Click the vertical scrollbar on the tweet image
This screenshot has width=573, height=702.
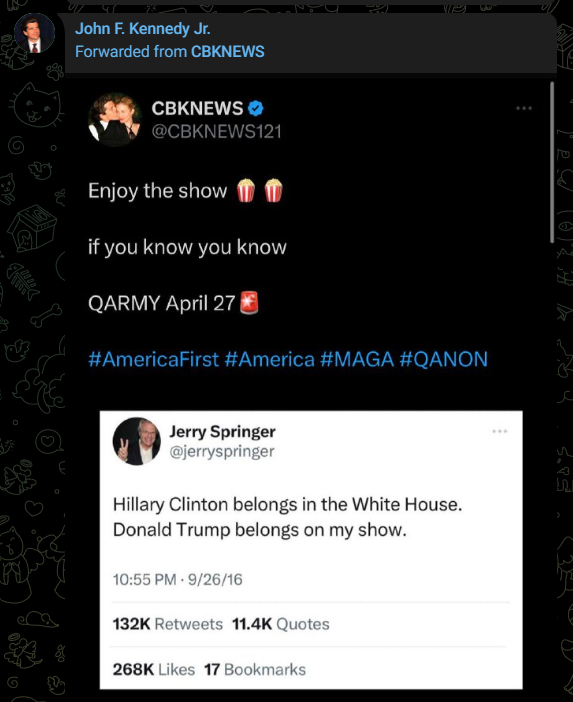(552, 162)
